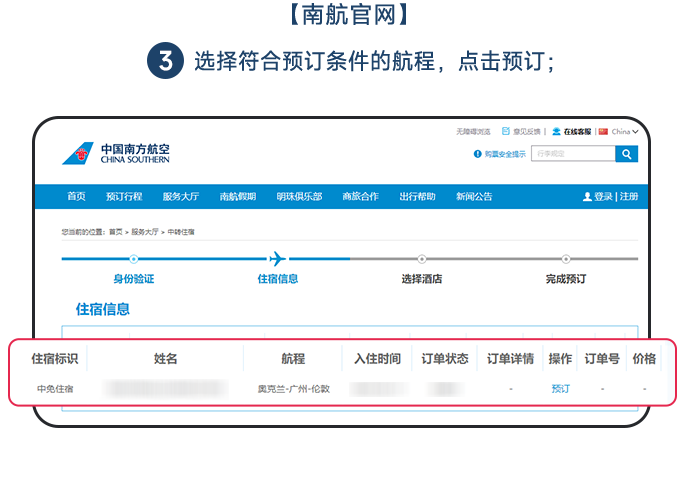The image size is (696, 491).
Task: Click the 无障碍浏览 link
Action: pos(473,132)
